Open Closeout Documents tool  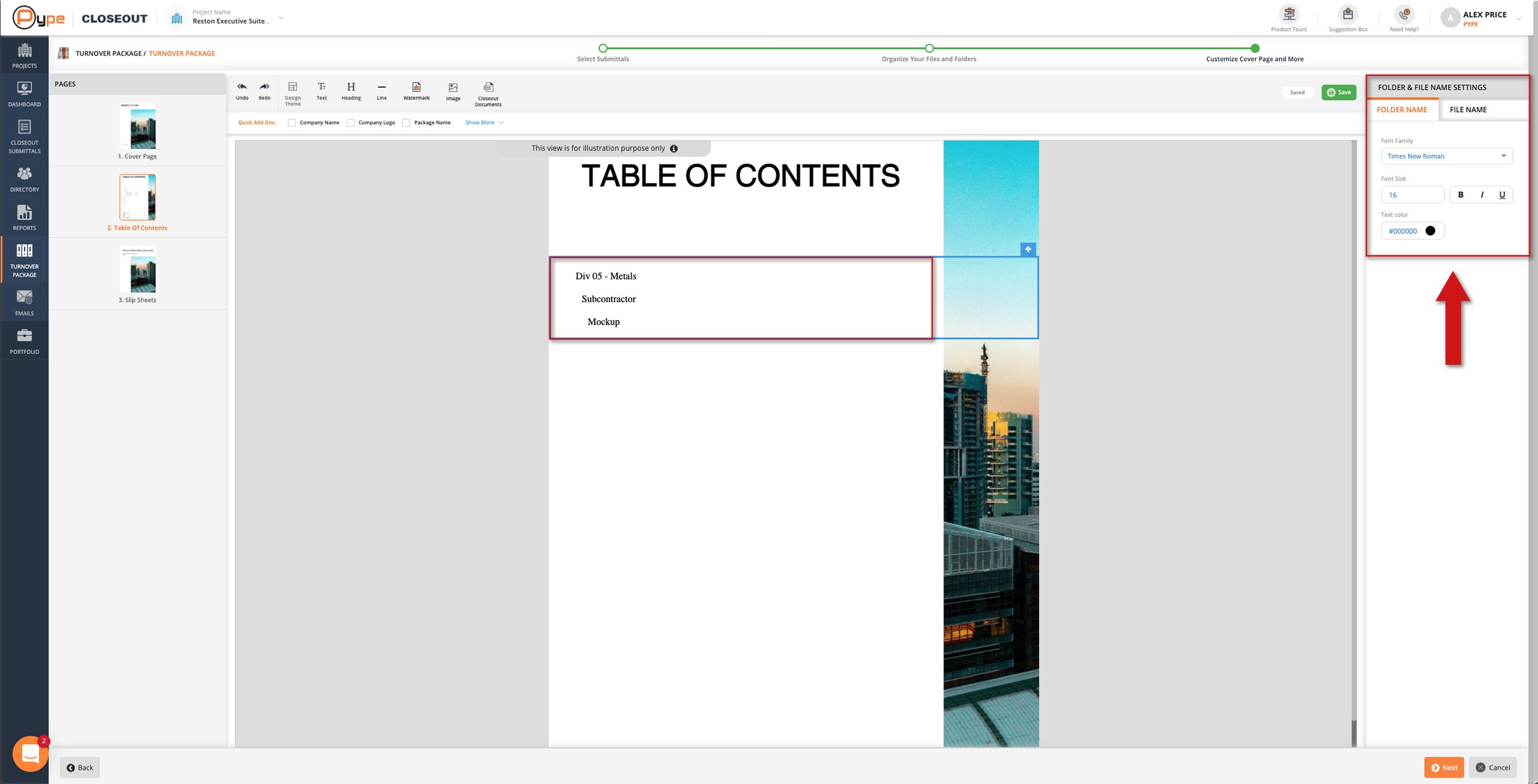[488, 93]
